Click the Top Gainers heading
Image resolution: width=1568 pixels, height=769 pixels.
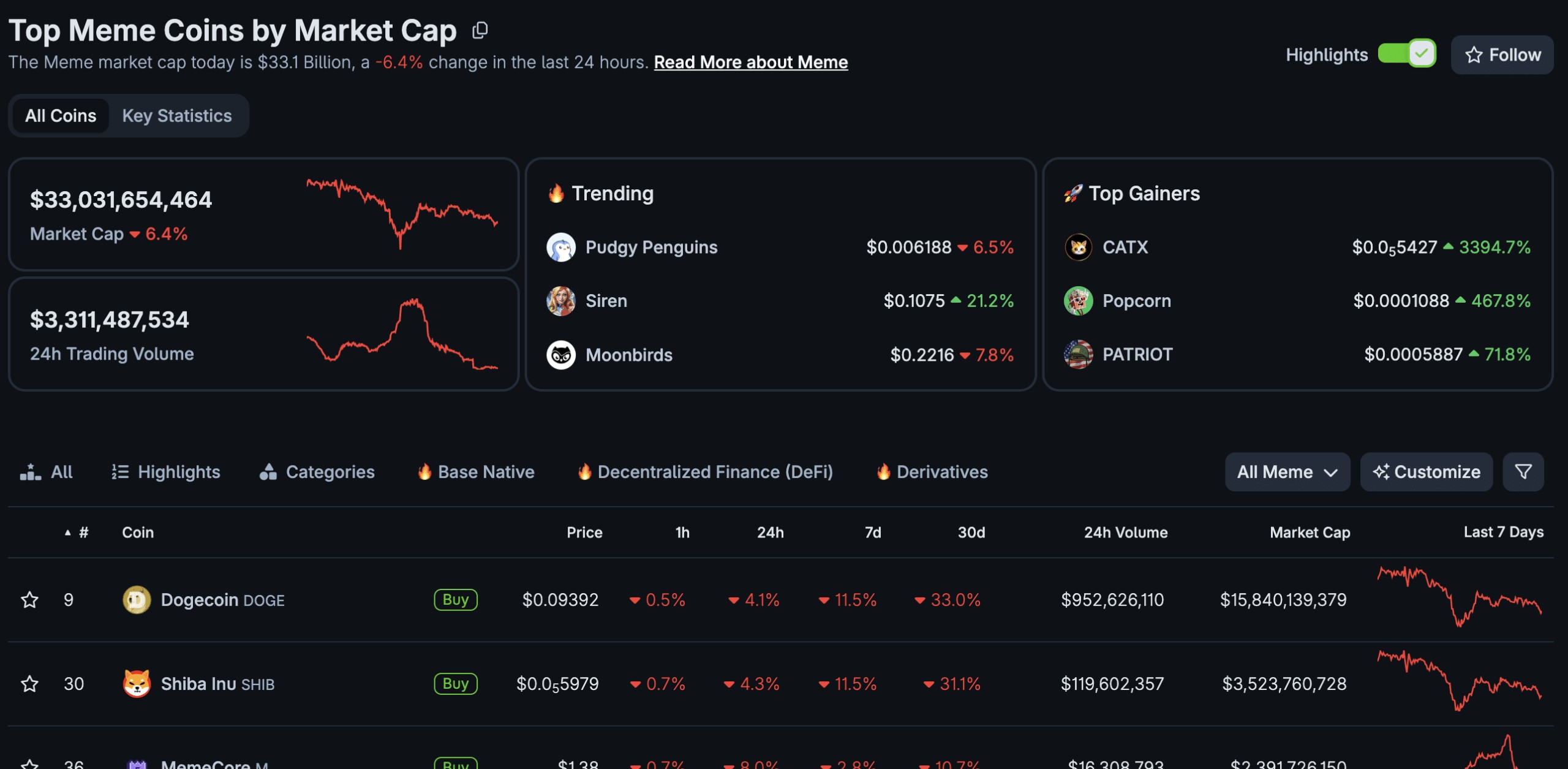point(1144,194)
